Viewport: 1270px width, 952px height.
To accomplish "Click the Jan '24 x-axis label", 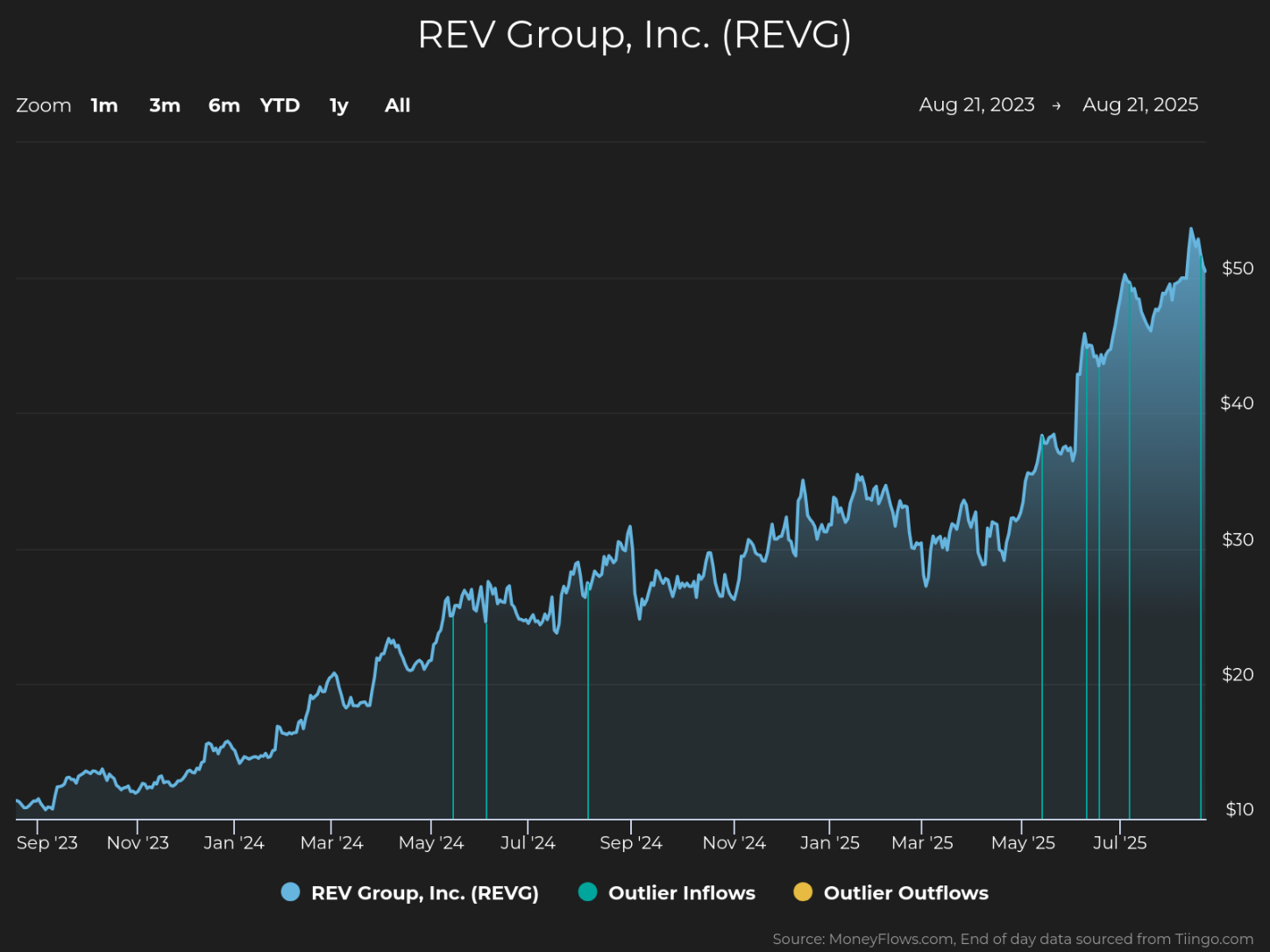I will coord(234,842).
